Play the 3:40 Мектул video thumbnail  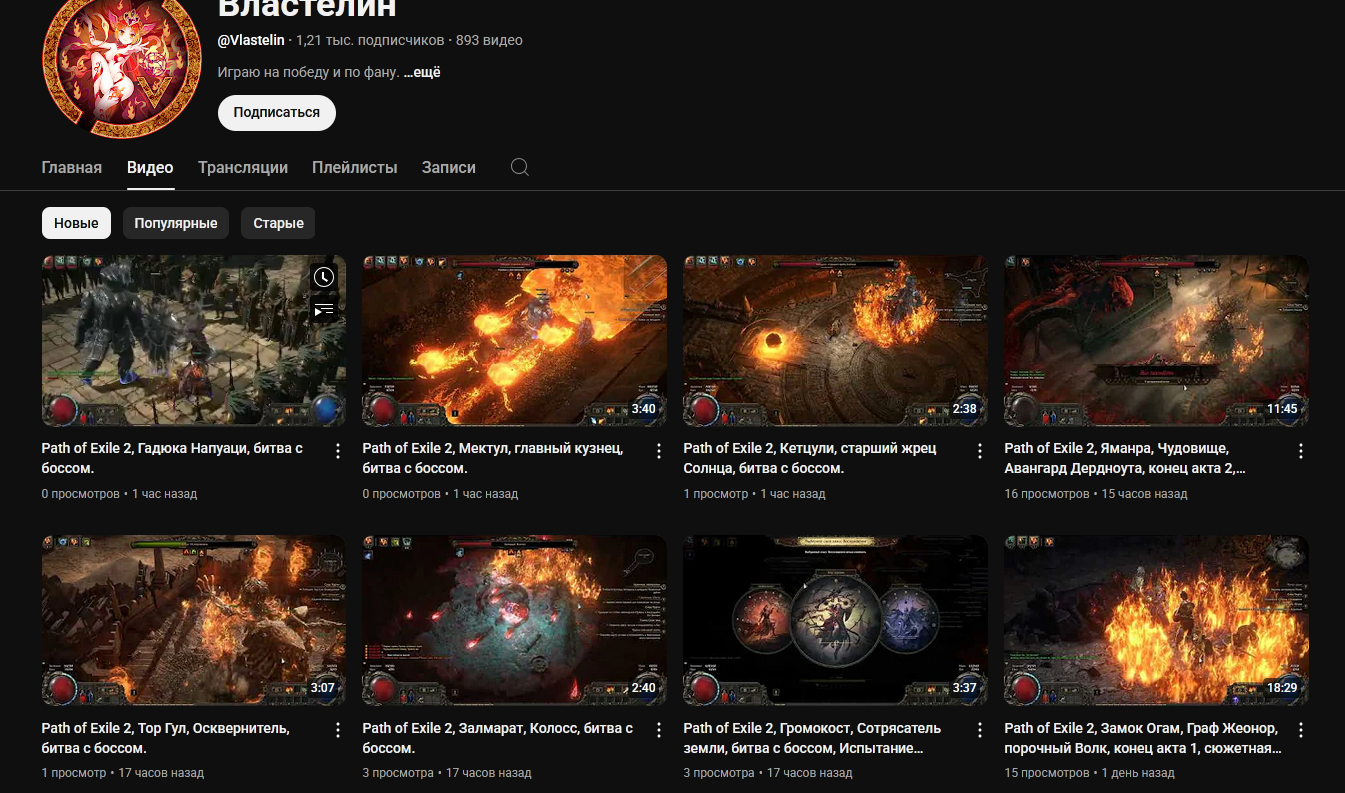515,341
